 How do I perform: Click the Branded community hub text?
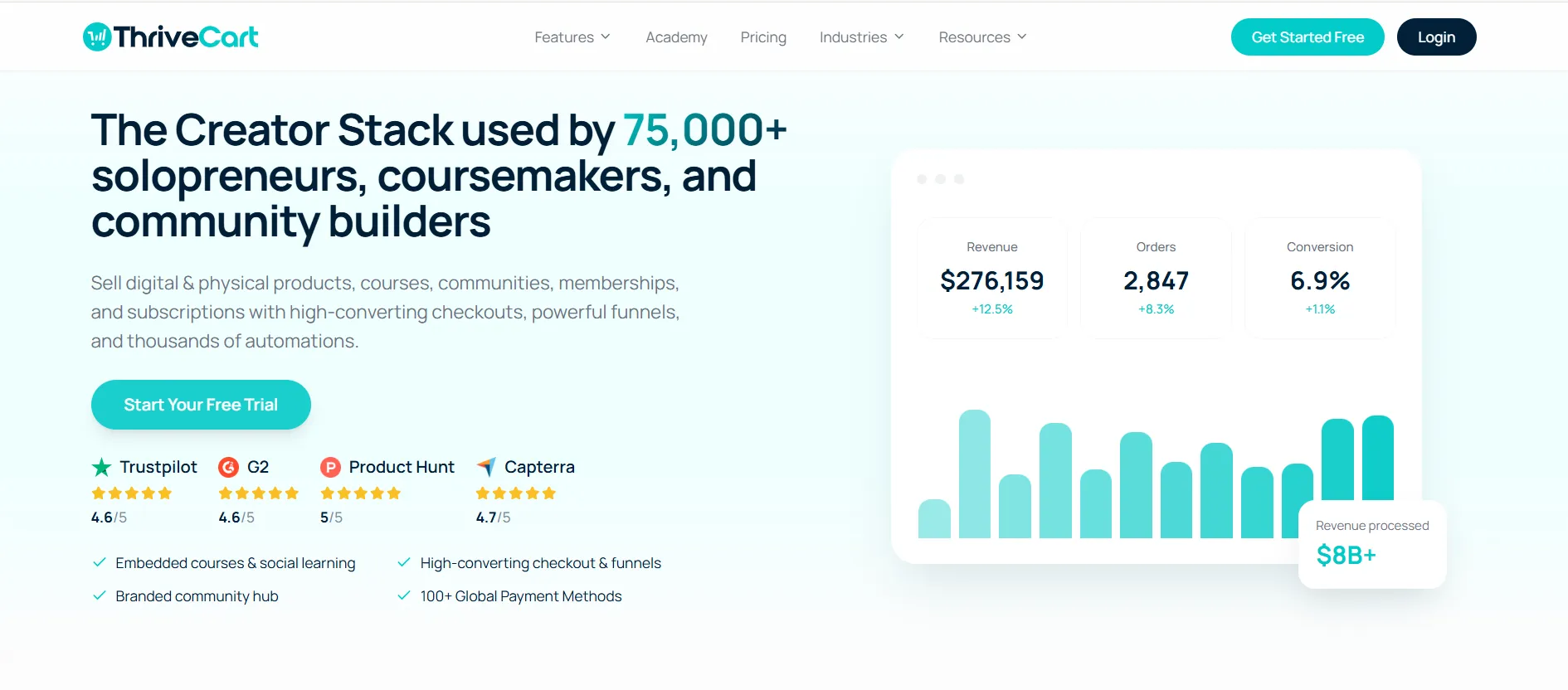coord(197,596)
